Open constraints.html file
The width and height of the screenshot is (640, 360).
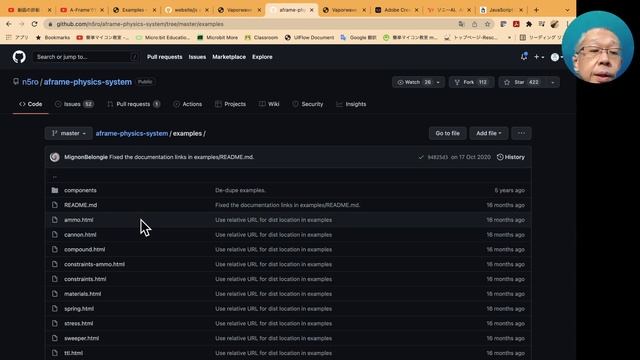coord(85,279)
